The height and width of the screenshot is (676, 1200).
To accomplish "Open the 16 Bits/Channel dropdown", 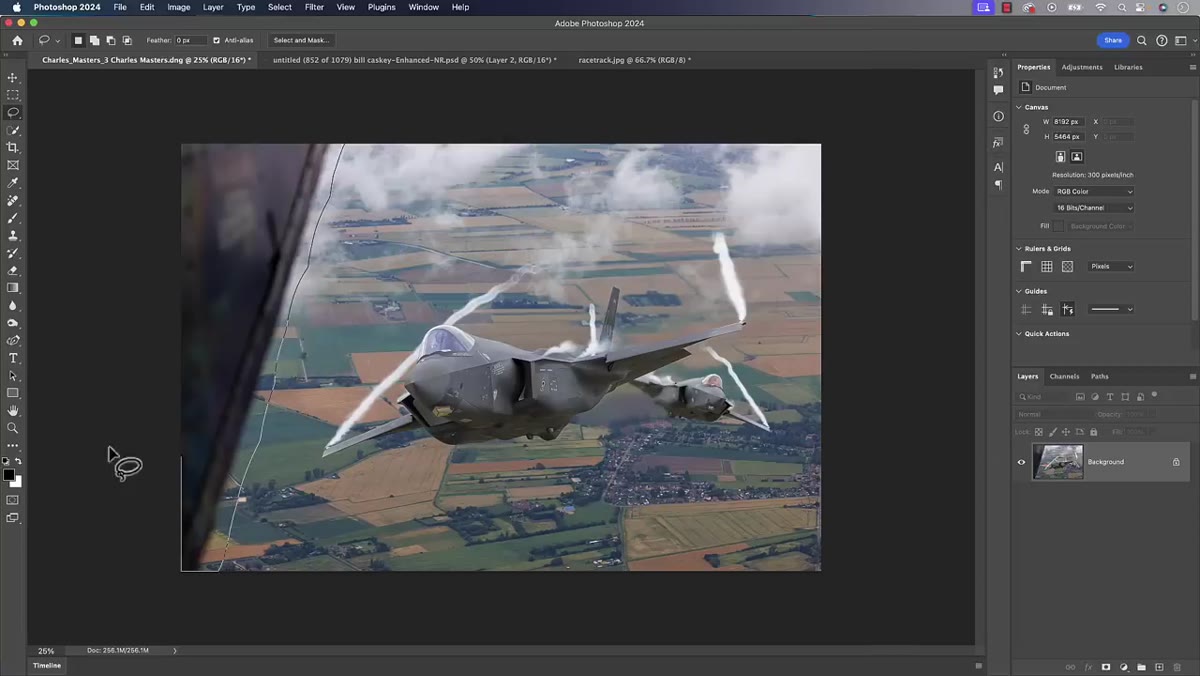I will pos(1094,208).
